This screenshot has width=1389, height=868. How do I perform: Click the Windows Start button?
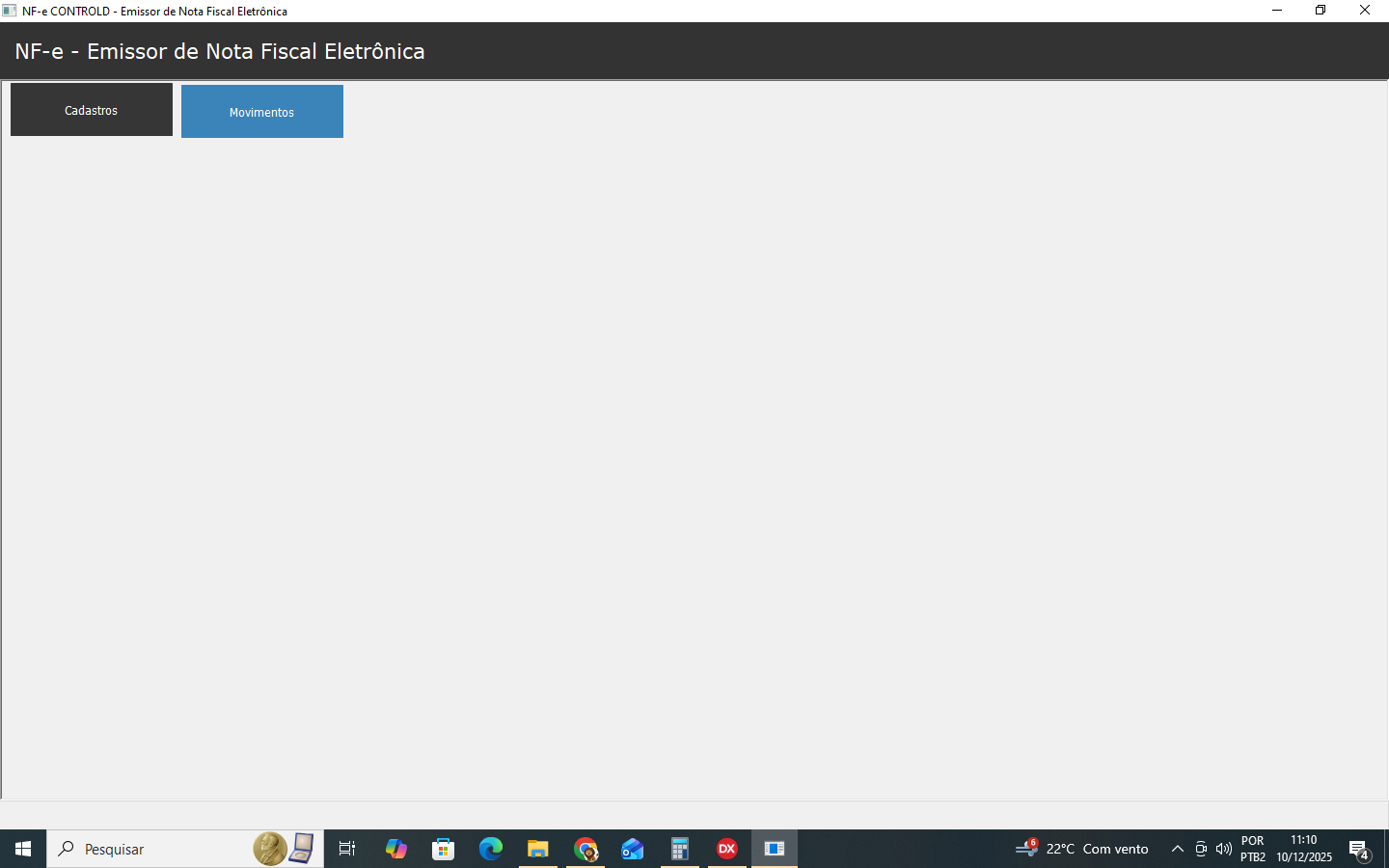[23, 849]
